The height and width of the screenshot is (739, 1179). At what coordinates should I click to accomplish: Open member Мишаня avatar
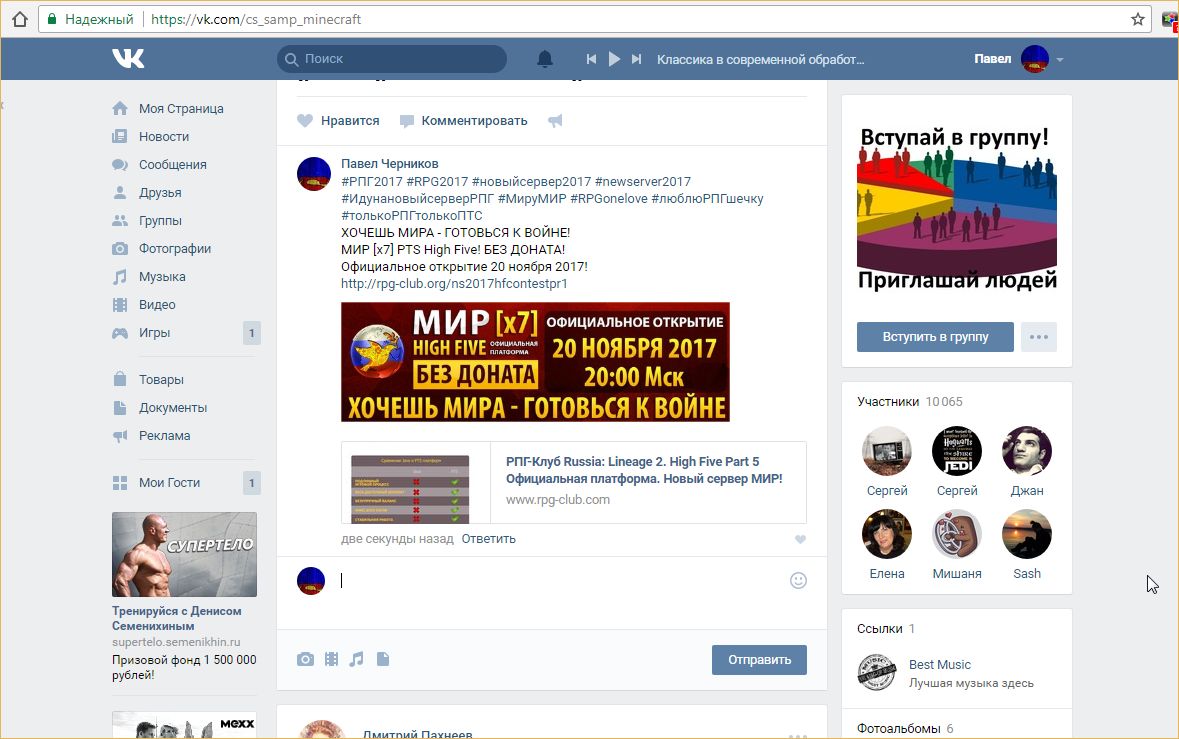coord(957,534)
